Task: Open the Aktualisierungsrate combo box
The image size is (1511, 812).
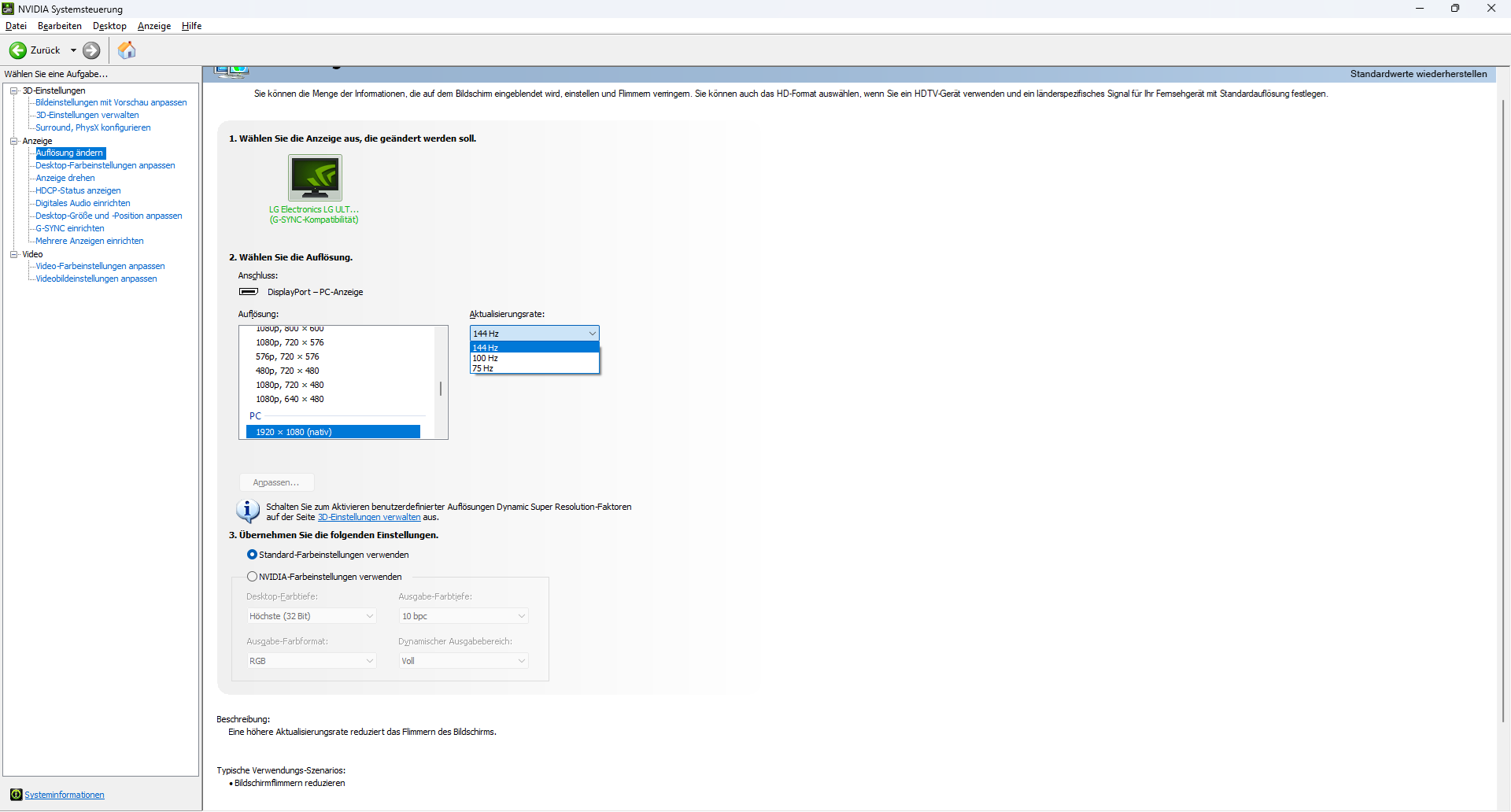Action: (x=534, y=334)
